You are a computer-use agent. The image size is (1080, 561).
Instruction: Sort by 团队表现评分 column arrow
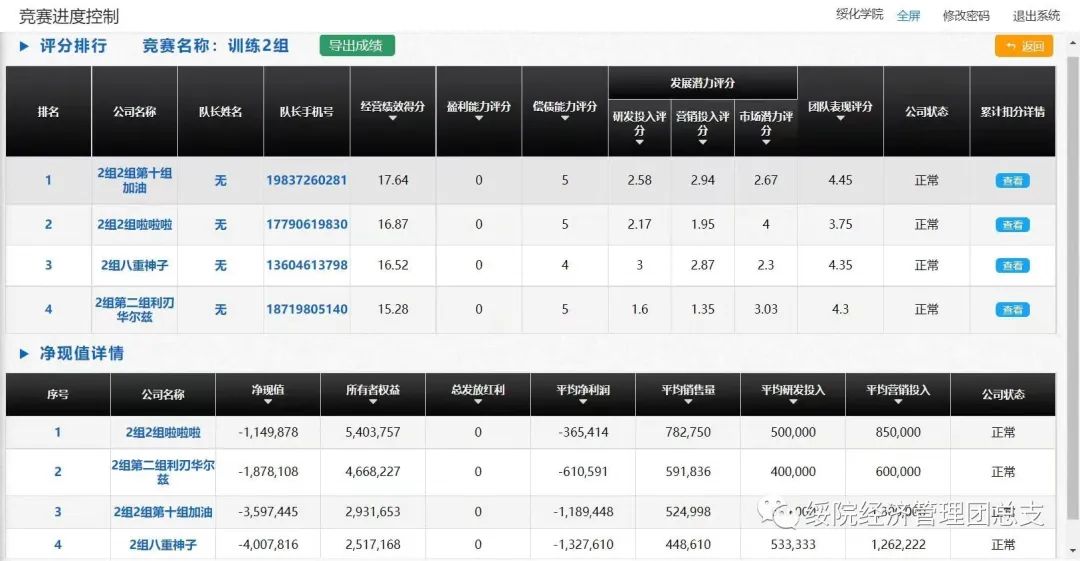click(840, 119)
